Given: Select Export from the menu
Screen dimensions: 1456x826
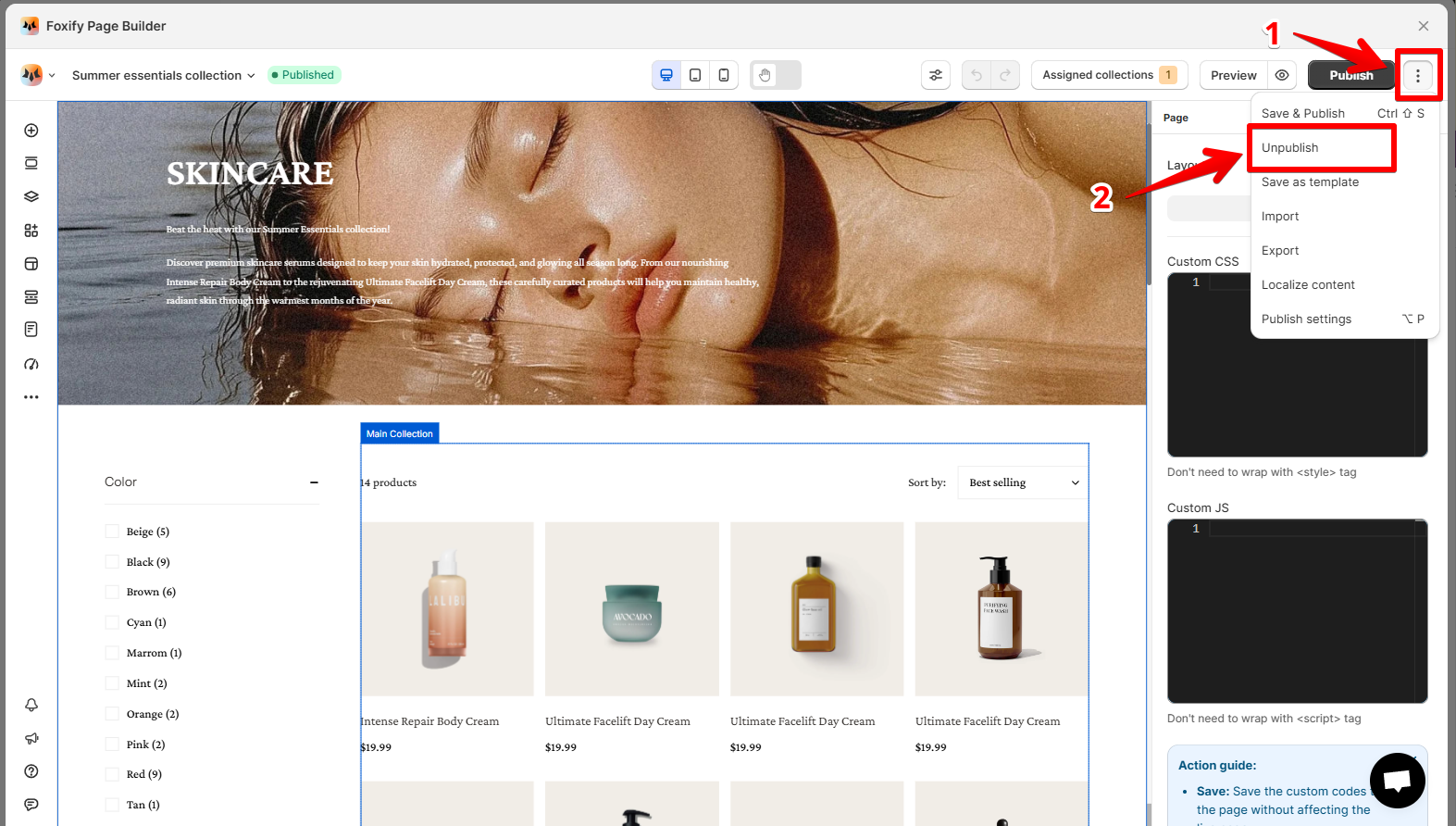Looking at the screenshot, I should click(x=1344, y=250).
